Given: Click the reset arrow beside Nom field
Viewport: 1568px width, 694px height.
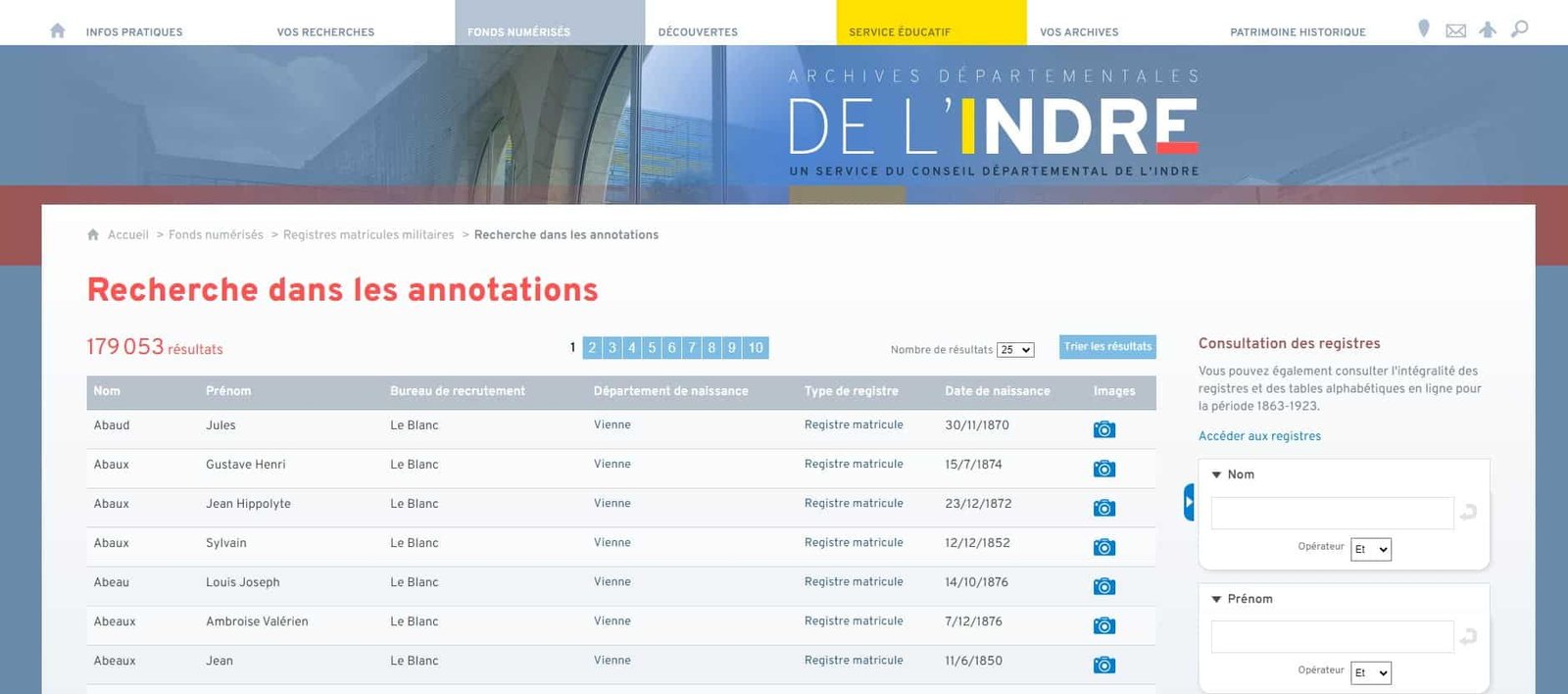Looking at the screenshot, I should 1468,513.
